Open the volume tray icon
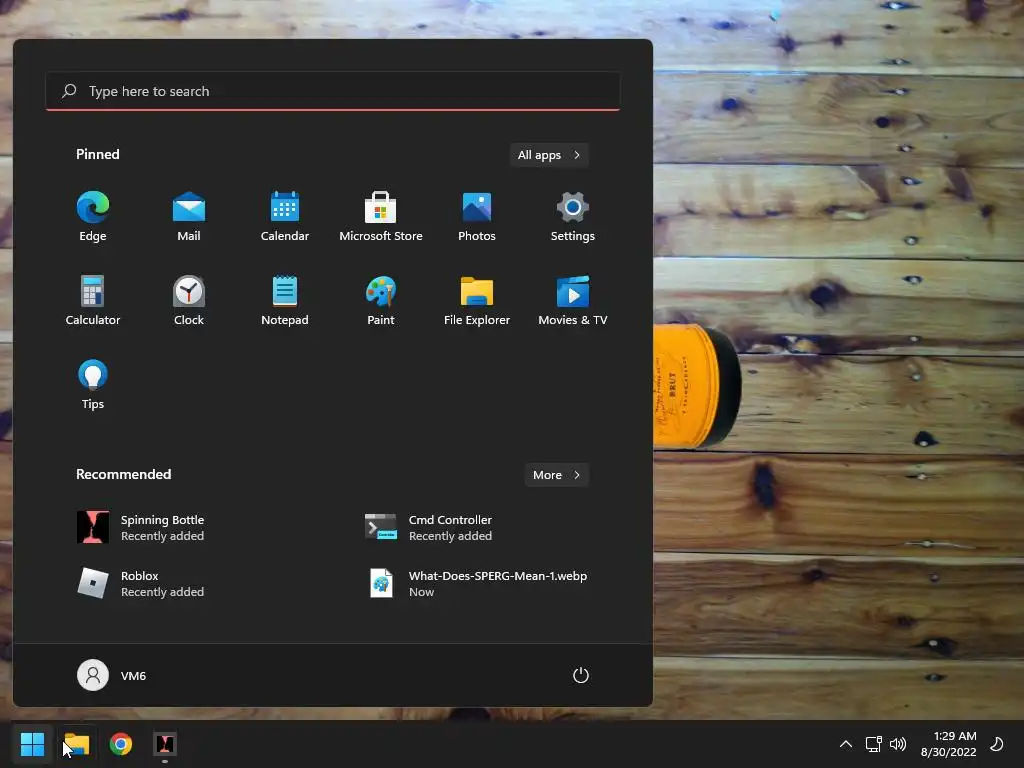This screenshot has height=768, width=1024. click(898, 744)
